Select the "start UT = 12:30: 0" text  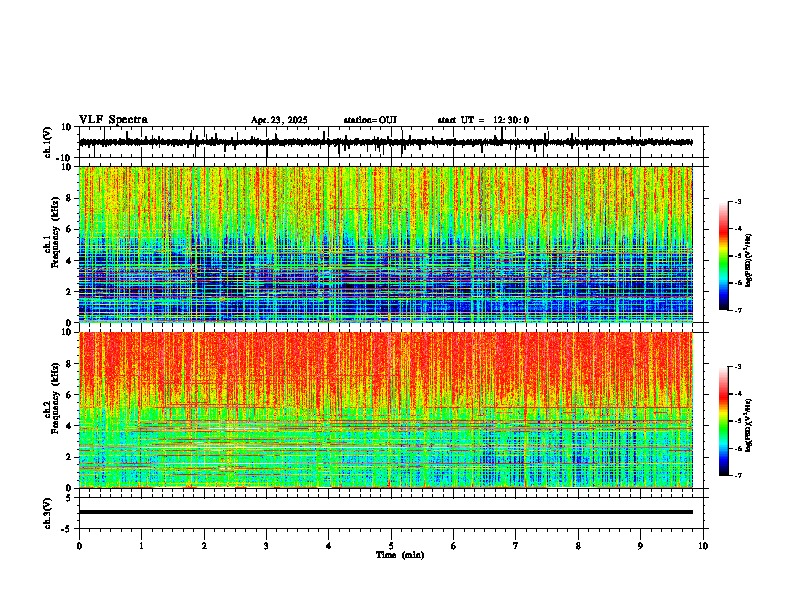coord(483,120)
